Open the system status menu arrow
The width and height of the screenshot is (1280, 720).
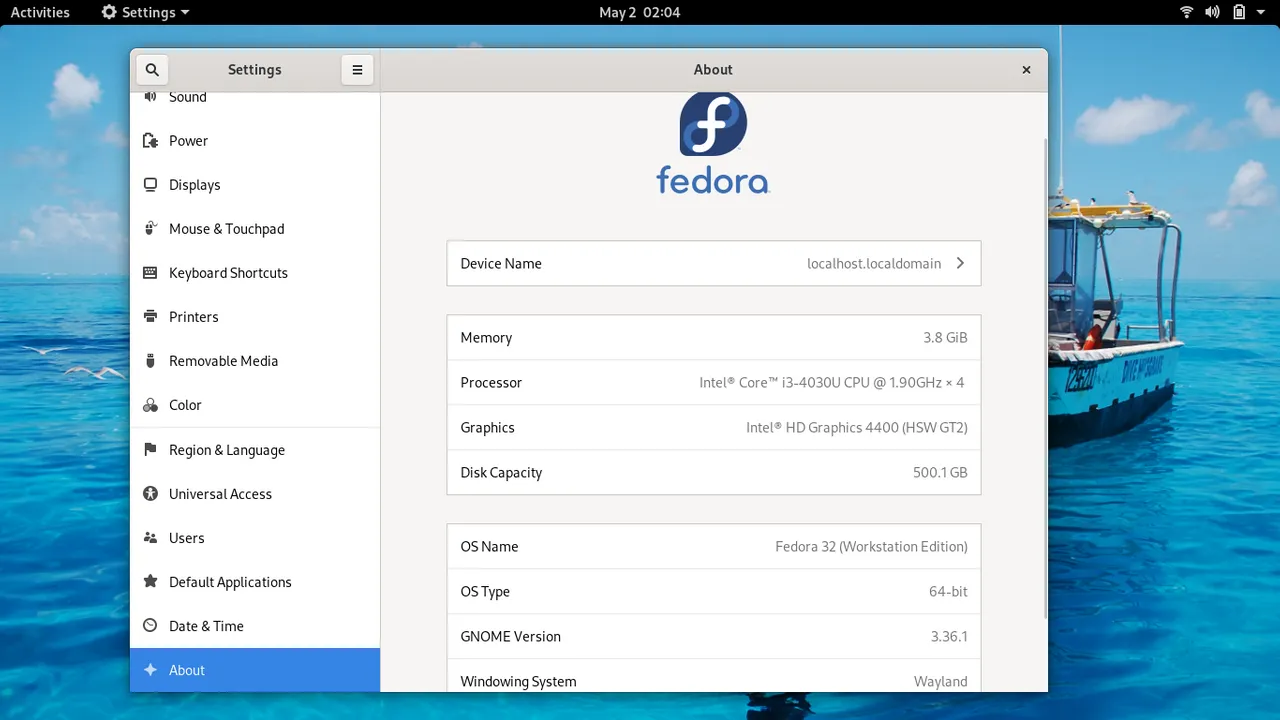[1263, 13]
